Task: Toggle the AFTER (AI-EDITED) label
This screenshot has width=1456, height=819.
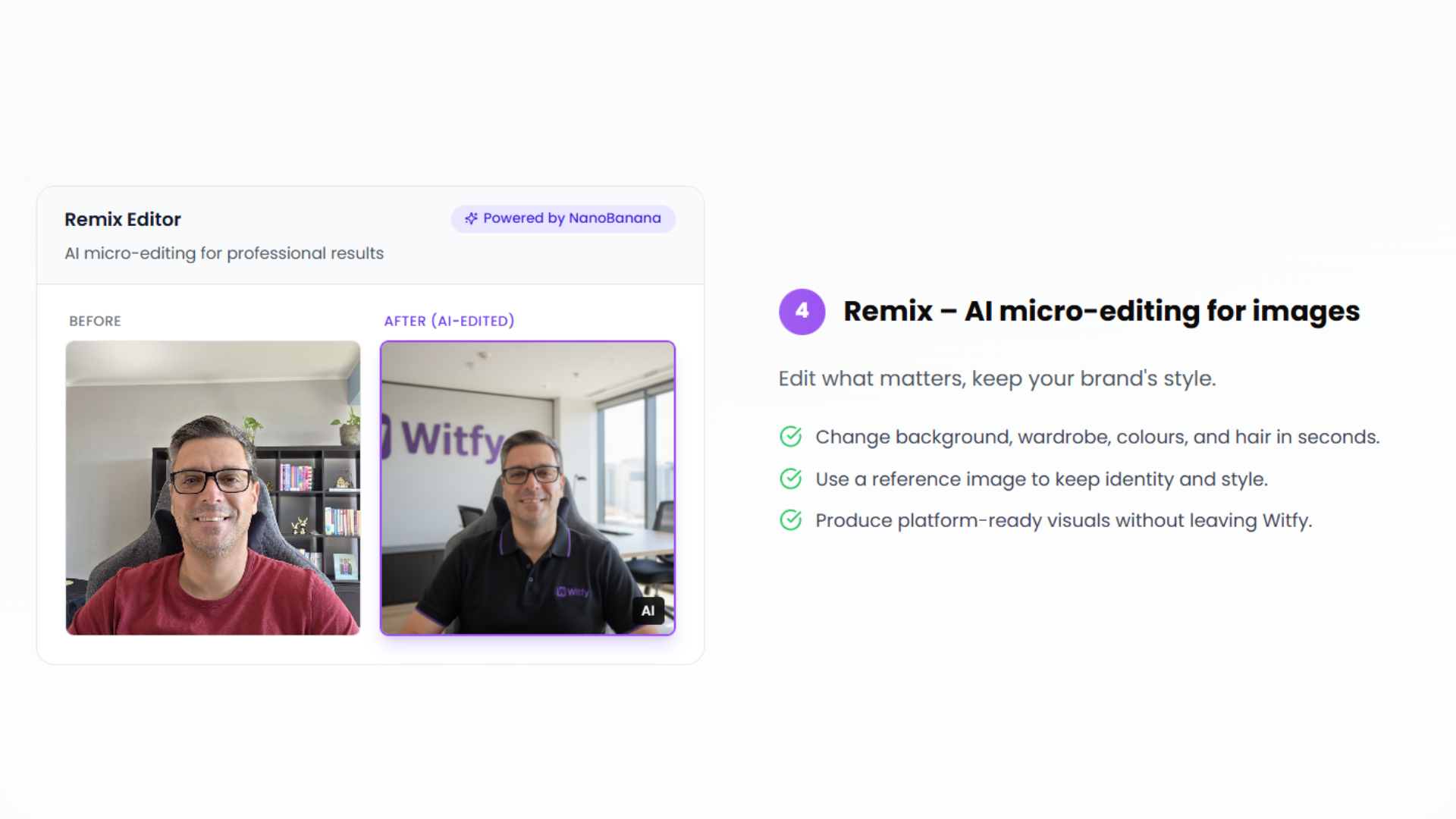Action: [449, 321]
